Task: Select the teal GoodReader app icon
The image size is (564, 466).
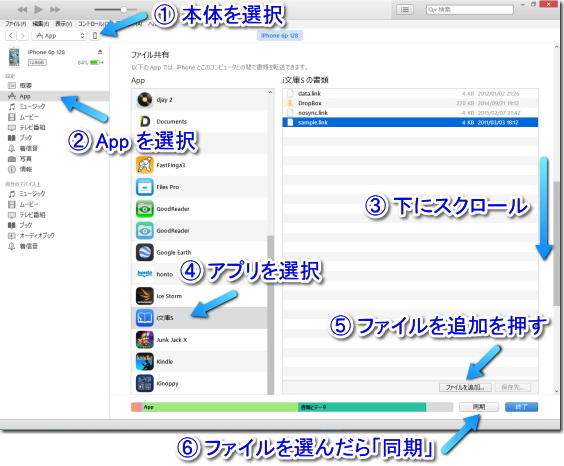Action: [x=145, y=230]
